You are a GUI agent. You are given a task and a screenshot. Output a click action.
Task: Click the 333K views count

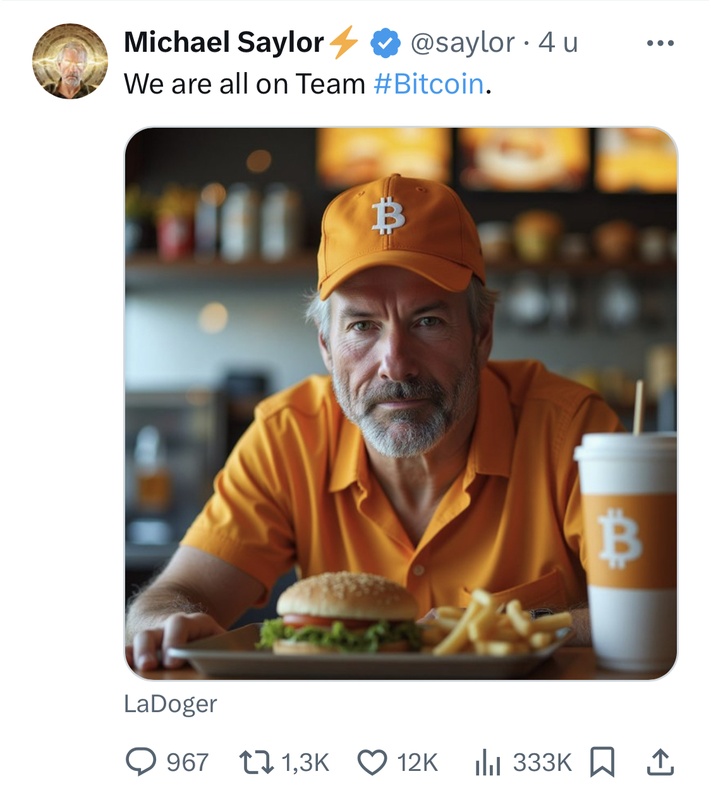click(x=542, y=763)
